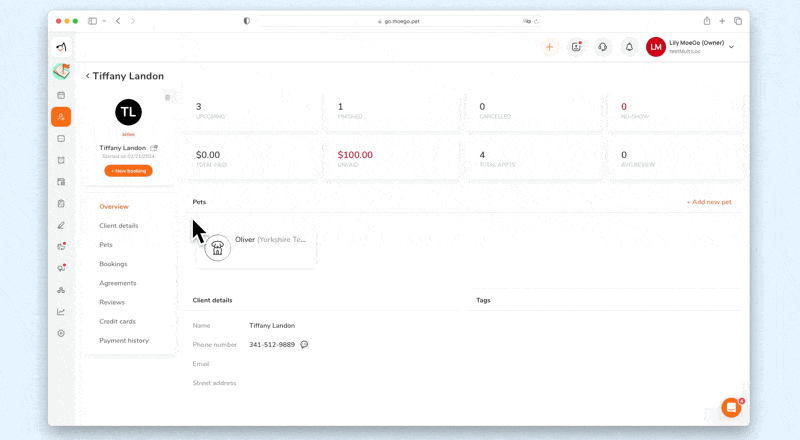Open the megaphone sidebar icon with red dot
The image size is (800, 440).
tap(61, 268)
